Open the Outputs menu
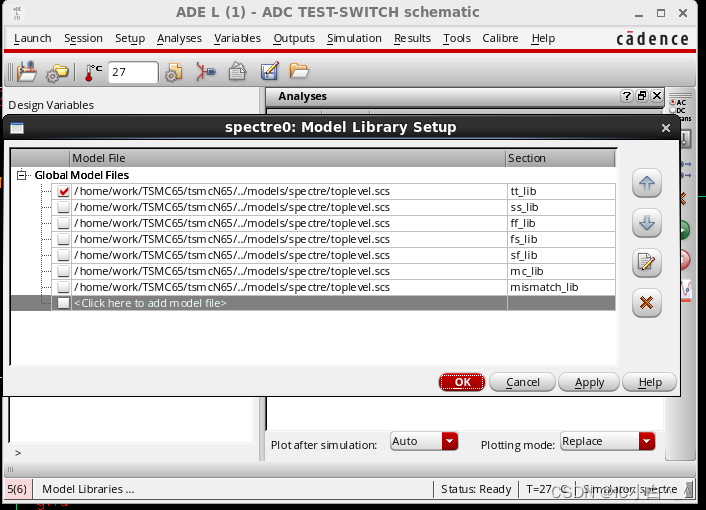The image size is (706, 510). click(294, 38)
